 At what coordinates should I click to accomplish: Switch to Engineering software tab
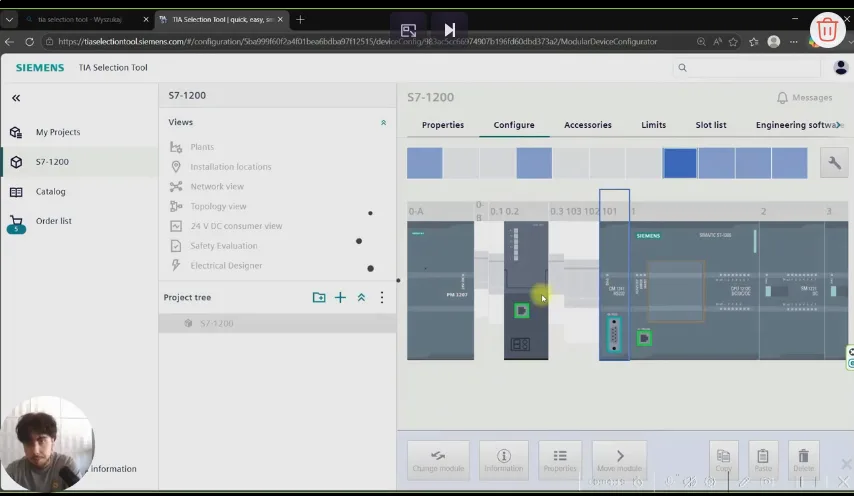point(796,125)
